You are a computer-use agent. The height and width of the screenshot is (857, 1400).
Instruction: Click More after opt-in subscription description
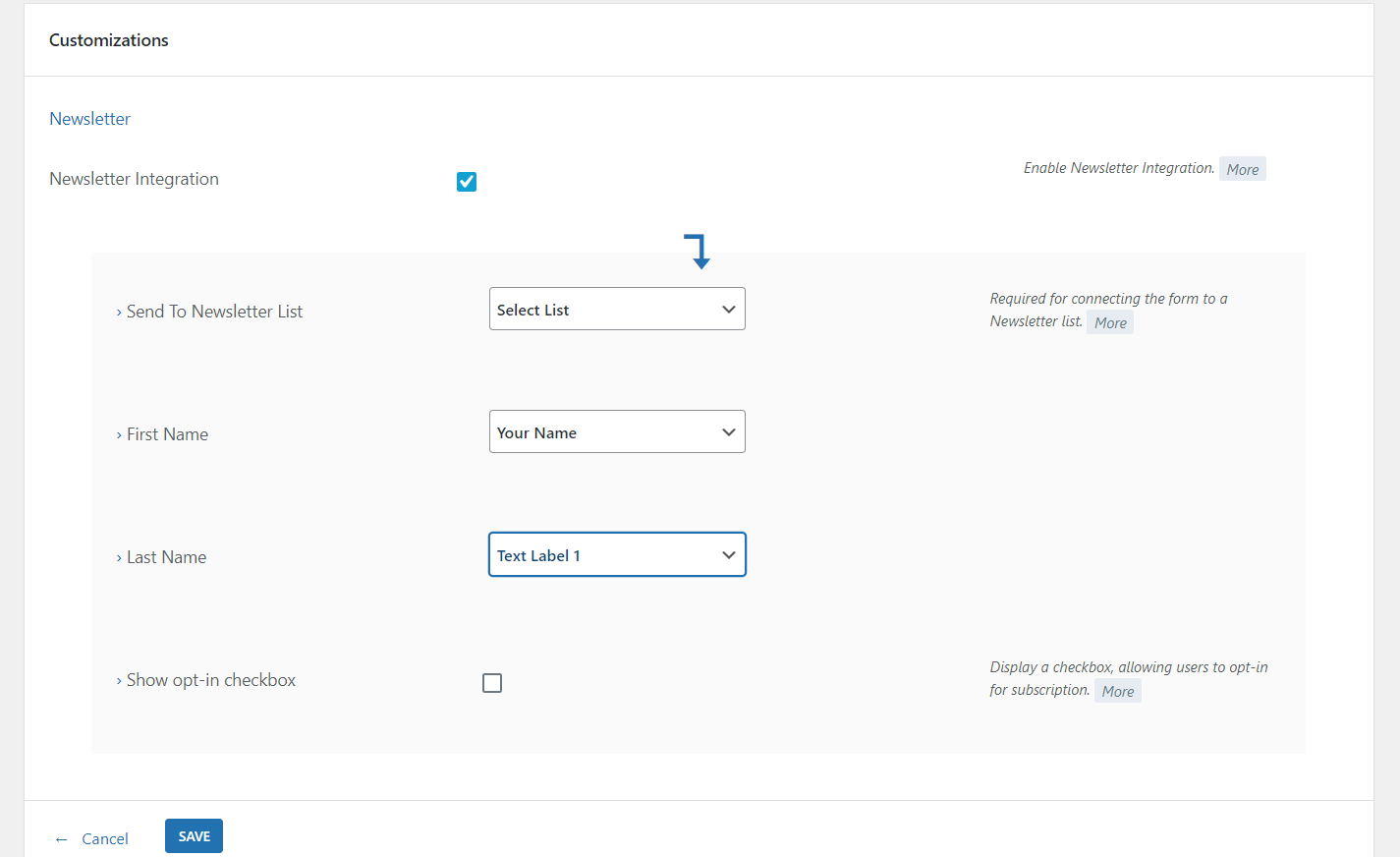point(1117,690)
